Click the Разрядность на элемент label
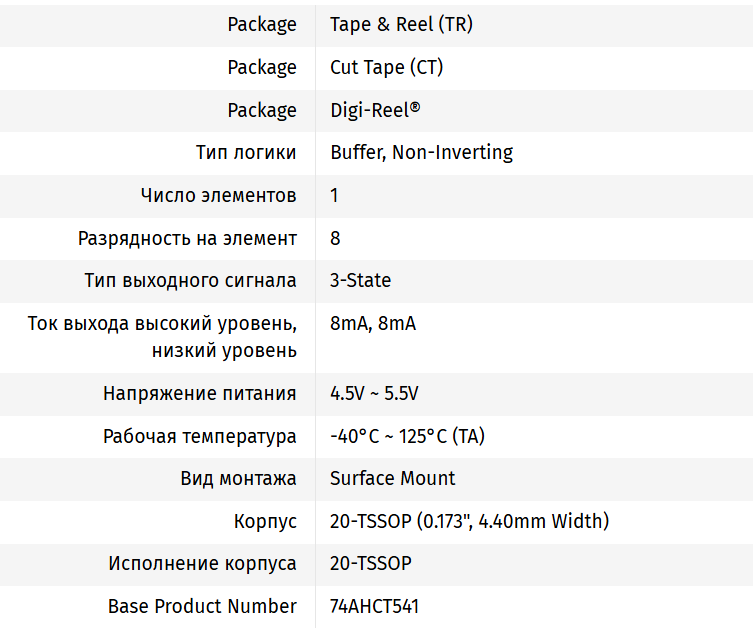 click(x=188, y=238)
